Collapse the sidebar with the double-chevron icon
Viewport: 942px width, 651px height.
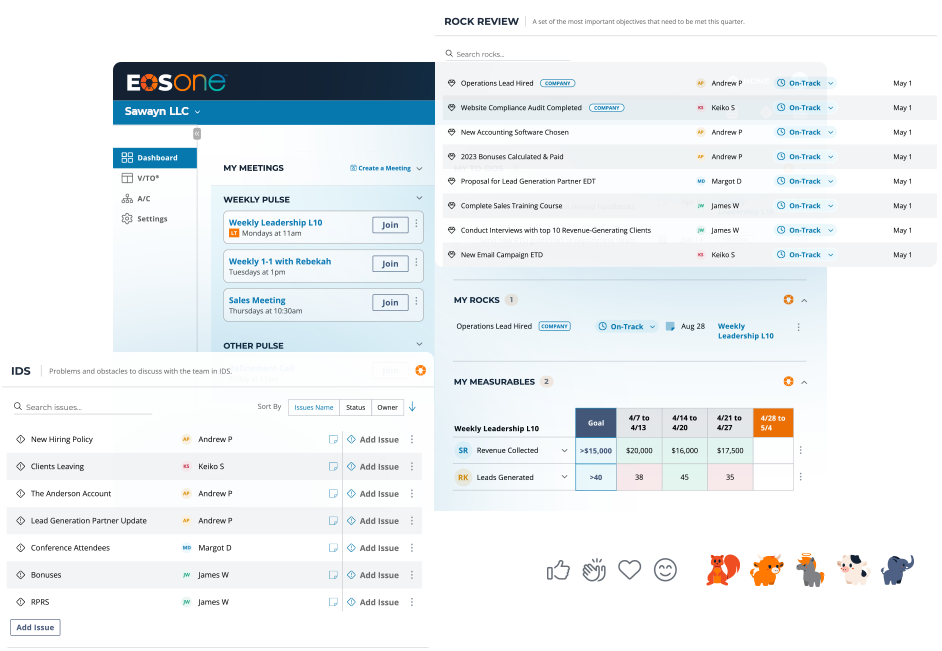pyautogui.click(x=196, y=133)
